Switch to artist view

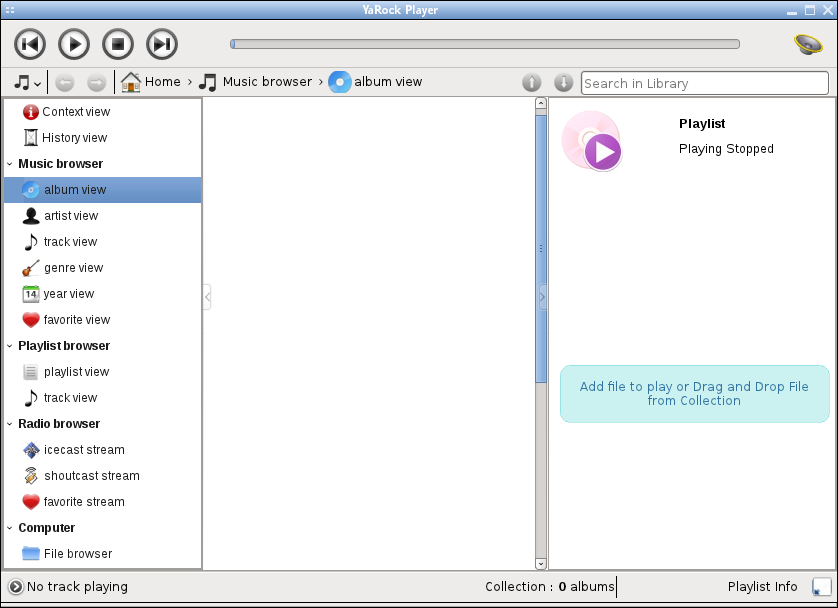pyautogui.click(x=103, y=216)
